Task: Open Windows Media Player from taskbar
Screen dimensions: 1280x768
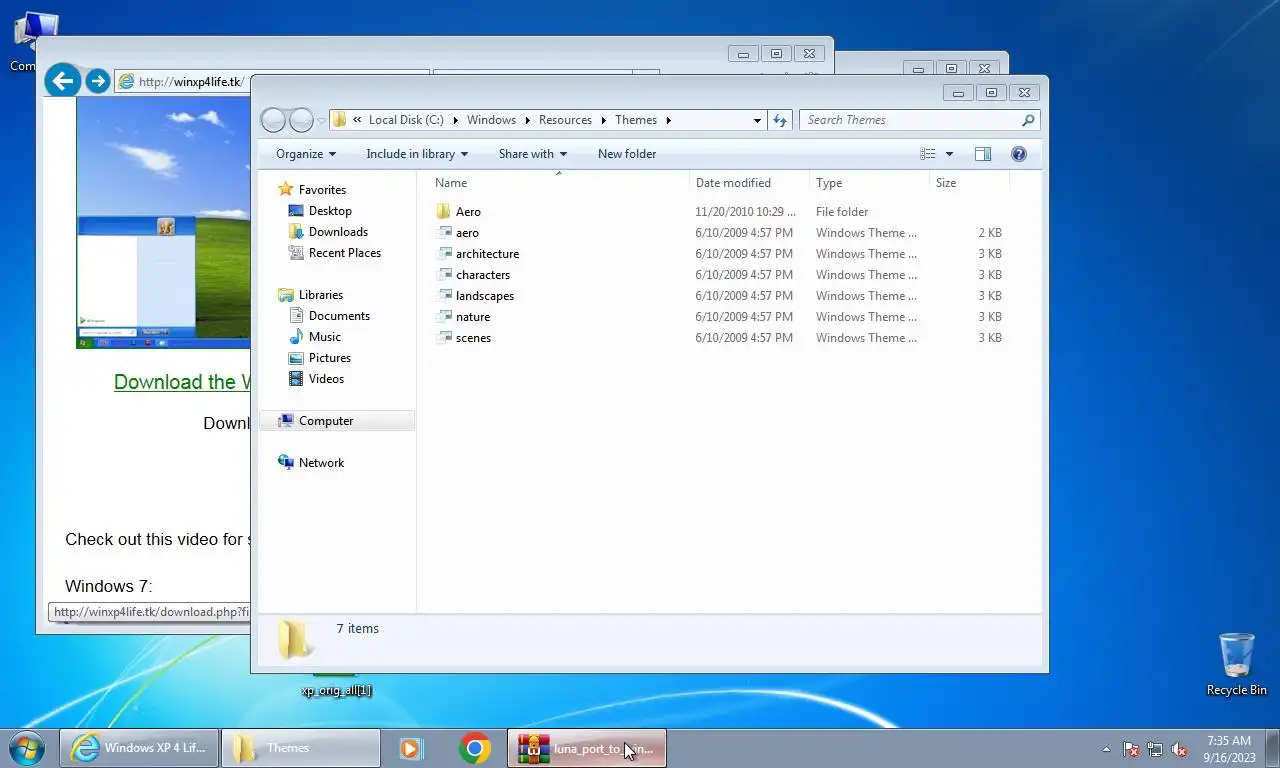Action: (x=411, y=748)
